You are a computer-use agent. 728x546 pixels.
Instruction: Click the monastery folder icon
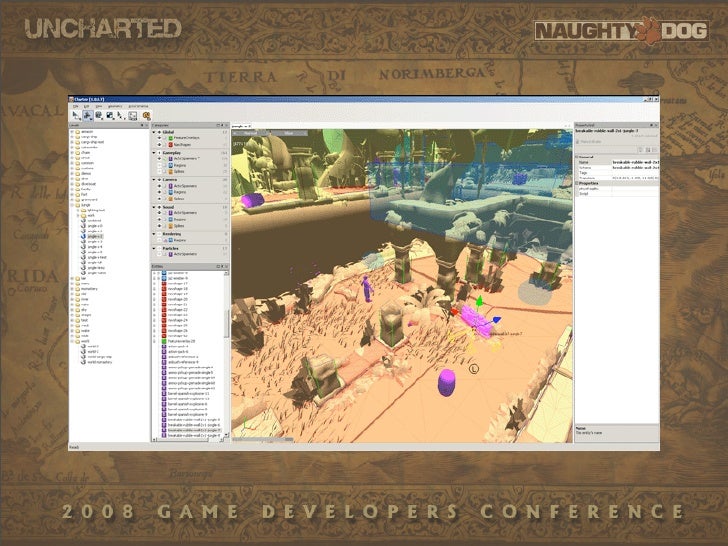[x=78, y=289]
